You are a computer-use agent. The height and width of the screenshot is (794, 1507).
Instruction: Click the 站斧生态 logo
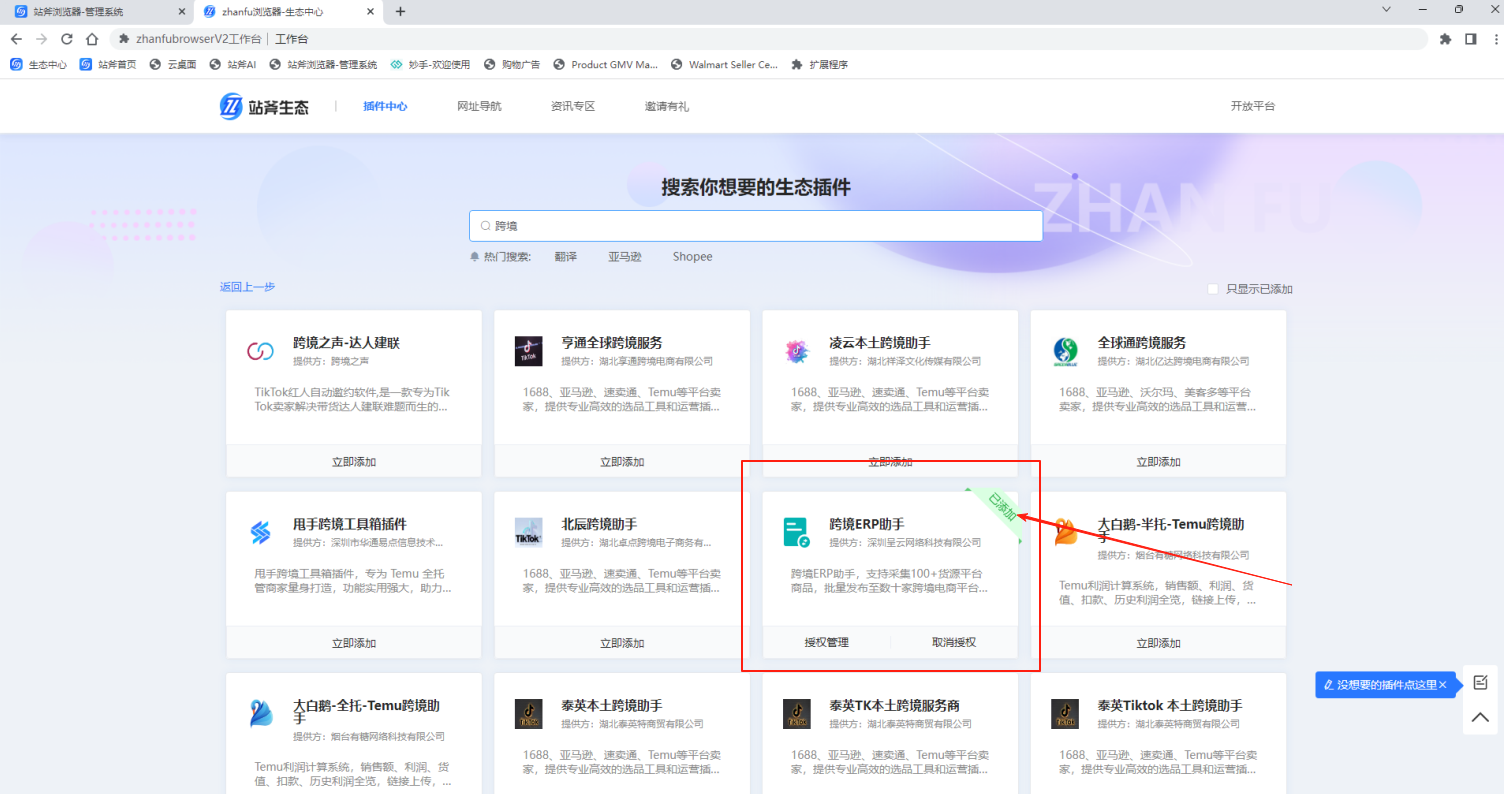click(264, 106)
